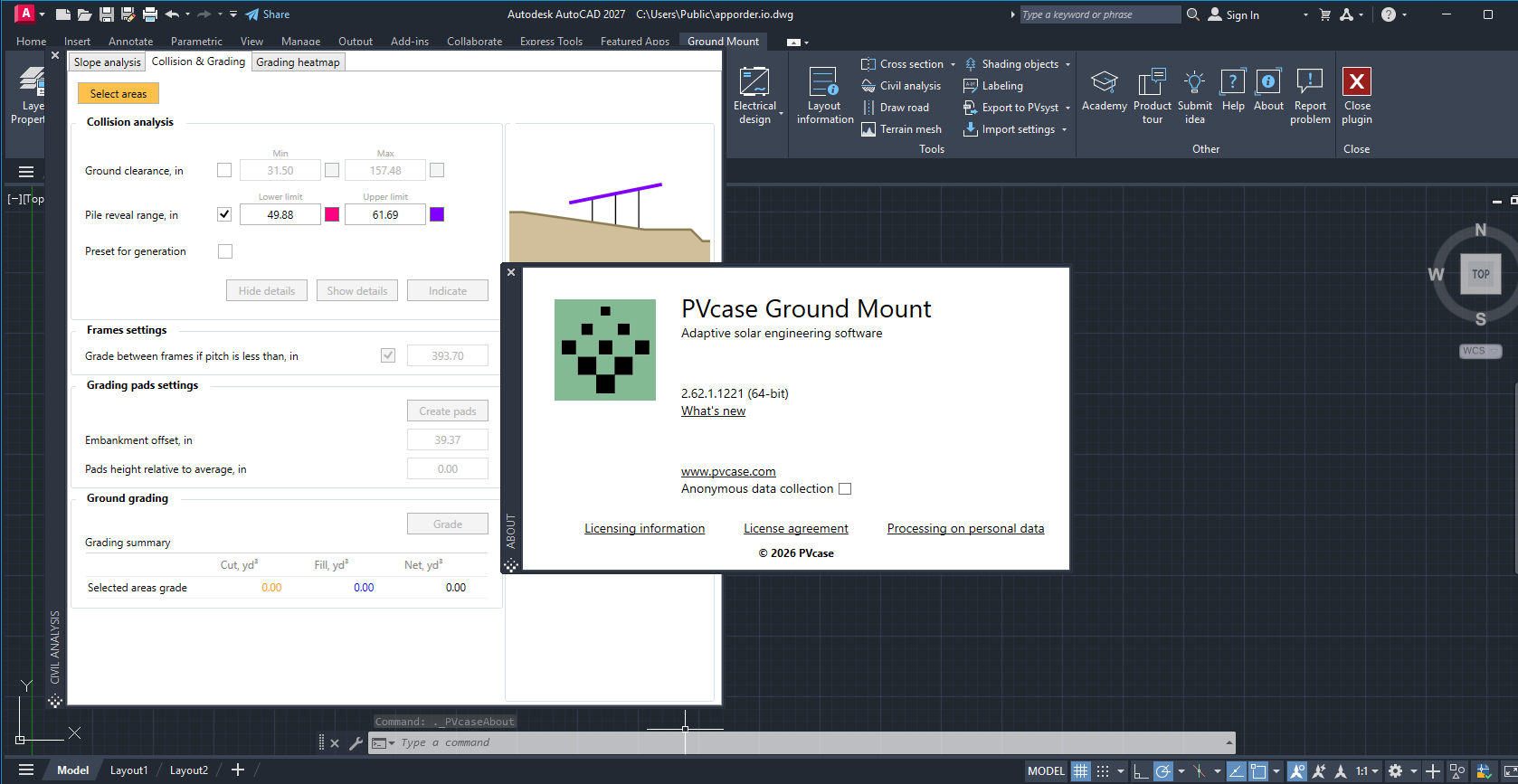
Task: Expand the annotation scale 1:1 dropdown
Action: tap(1375, 771)
